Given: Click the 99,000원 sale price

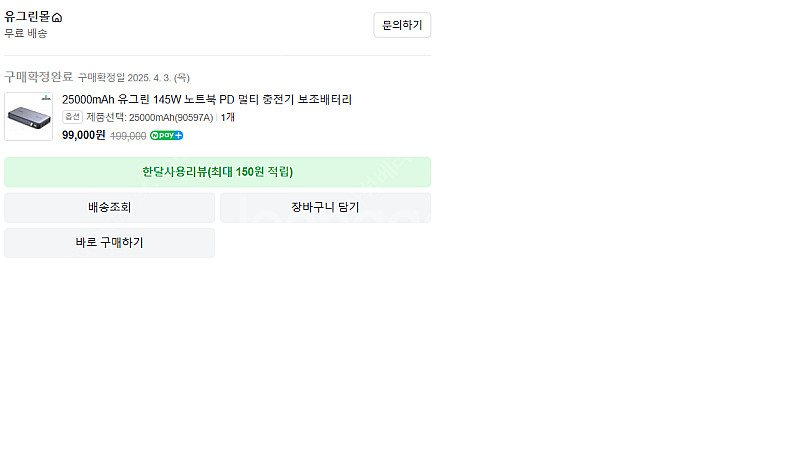Looking at the screenshot, I should [84, 135].
